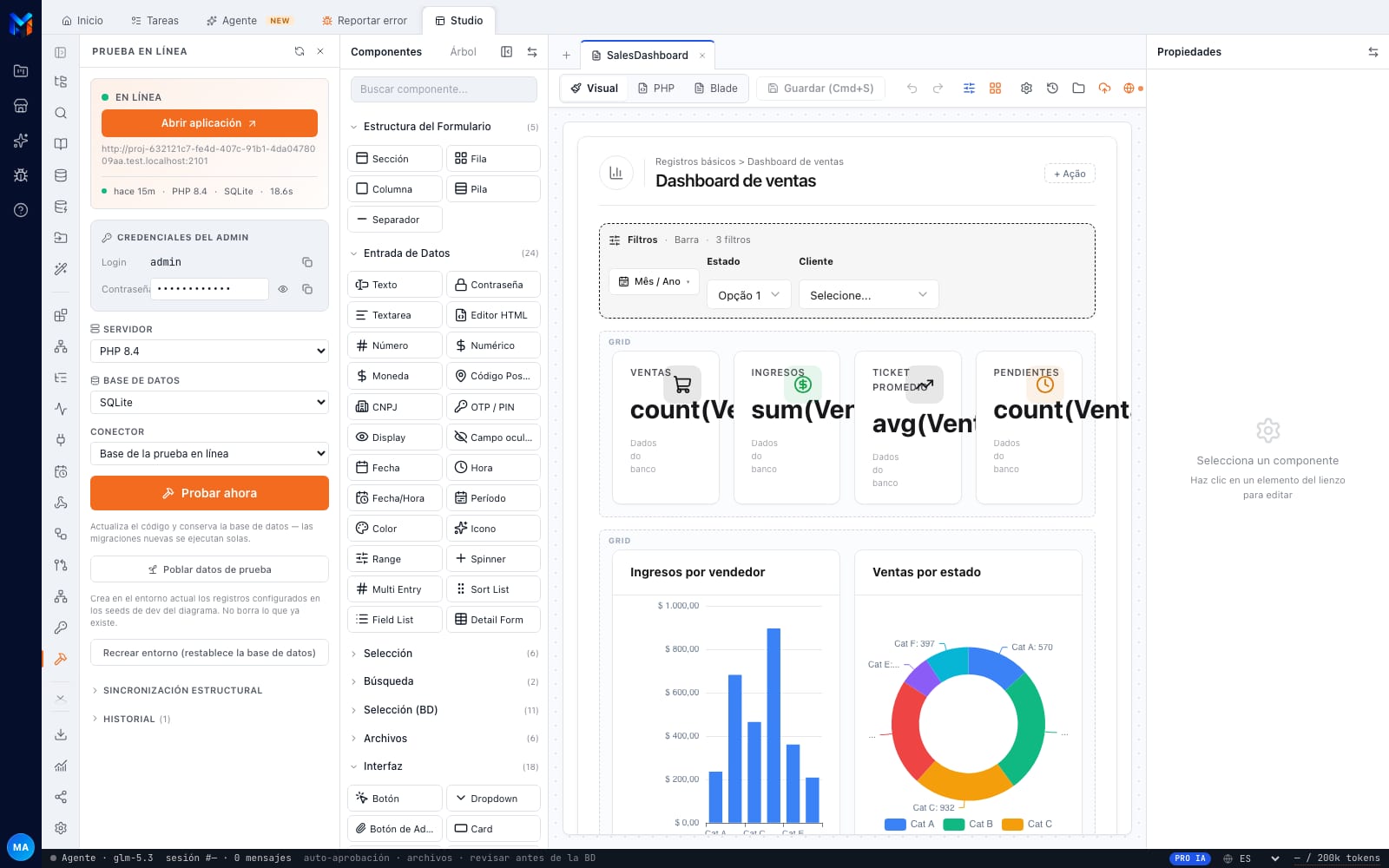Image resolution: width=1389 pixels, height=868 pixels.
Task: Add a new tab with plus icon
Action: coord(566,56)
